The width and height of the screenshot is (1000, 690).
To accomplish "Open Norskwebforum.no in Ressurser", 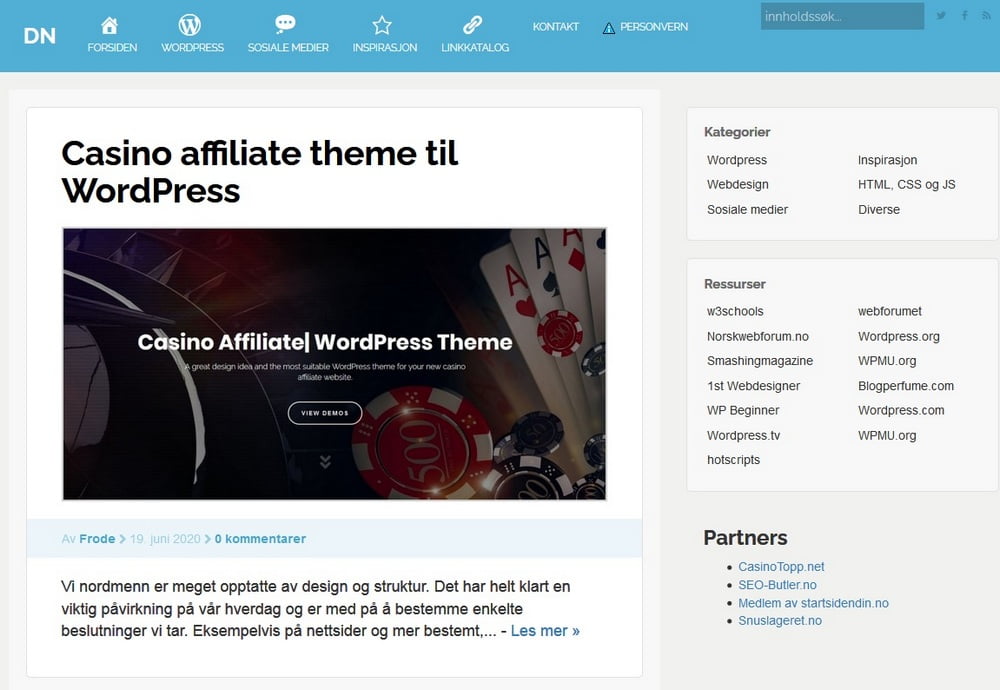I will [758, 336].
